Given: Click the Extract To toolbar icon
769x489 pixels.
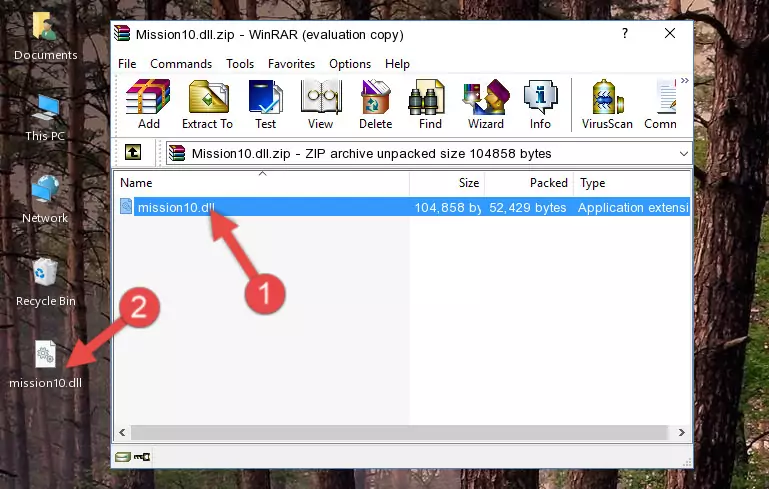Looking at the screenshot, I should coord(207,104).
